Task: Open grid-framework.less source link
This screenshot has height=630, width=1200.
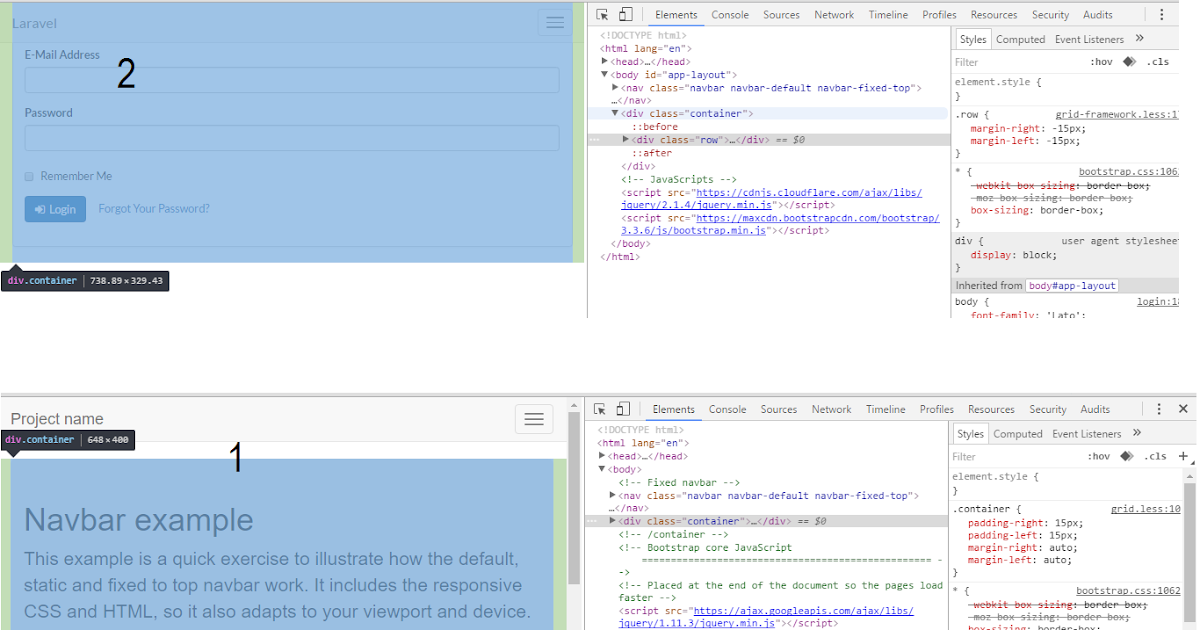Action: (1118, 114)
